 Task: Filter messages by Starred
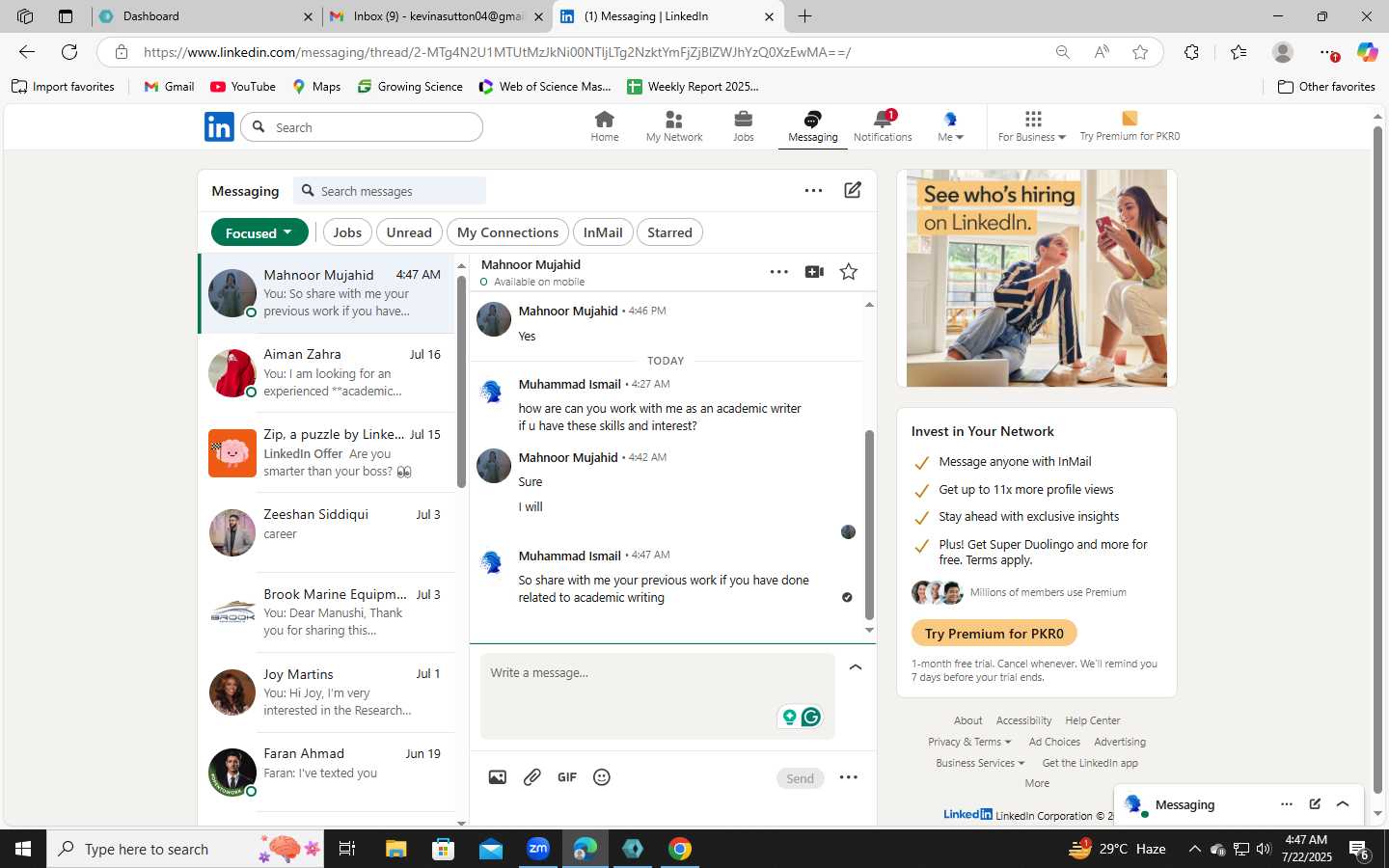pos(669,232)
